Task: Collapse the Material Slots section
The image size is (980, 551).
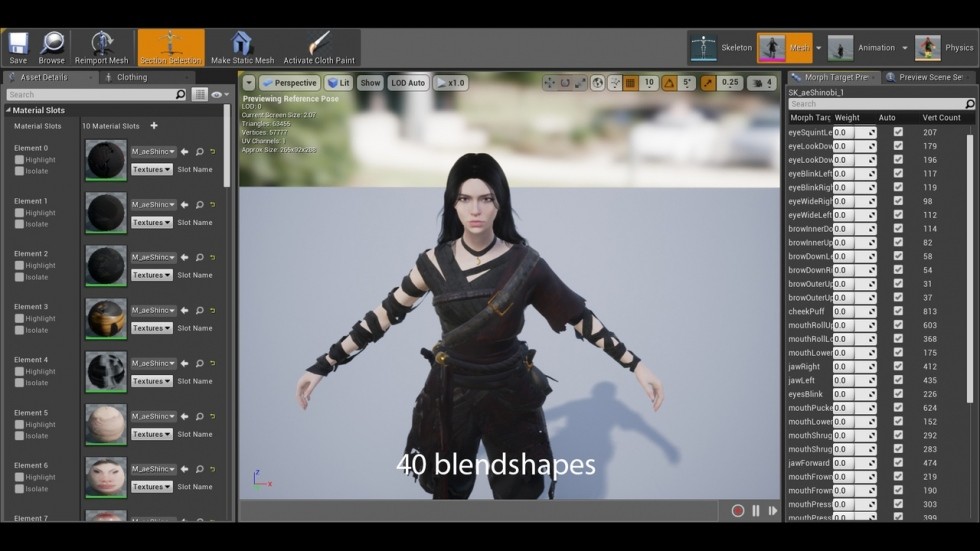Action: pos(9,110)
